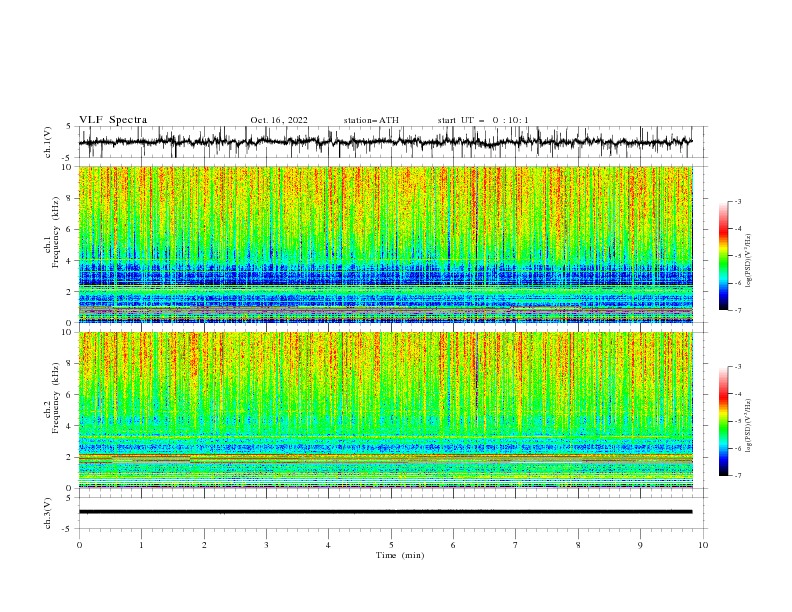Click time axis tick label "10"
This screenshot has width=792, height=612.
[703, 545]
